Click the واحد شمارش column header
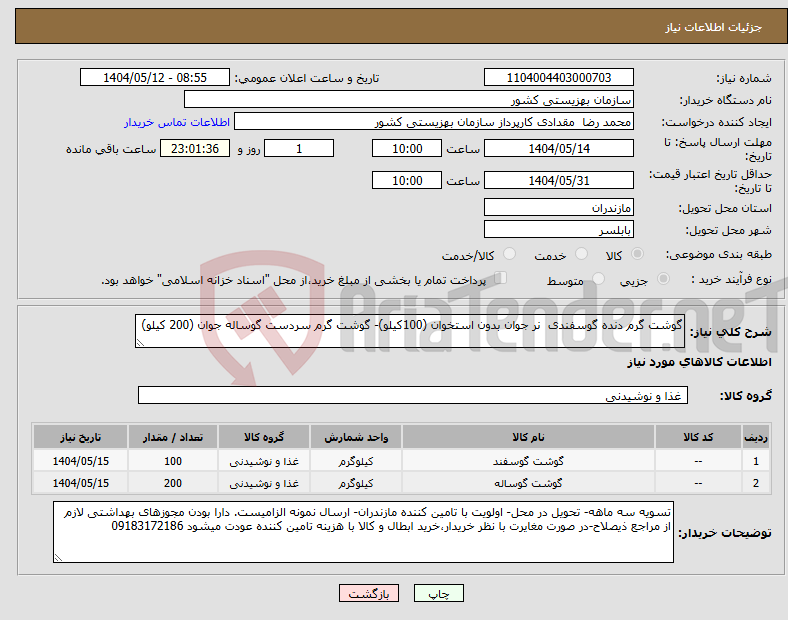This screenshot has height=620, width=788. click(x=356, y=437)
